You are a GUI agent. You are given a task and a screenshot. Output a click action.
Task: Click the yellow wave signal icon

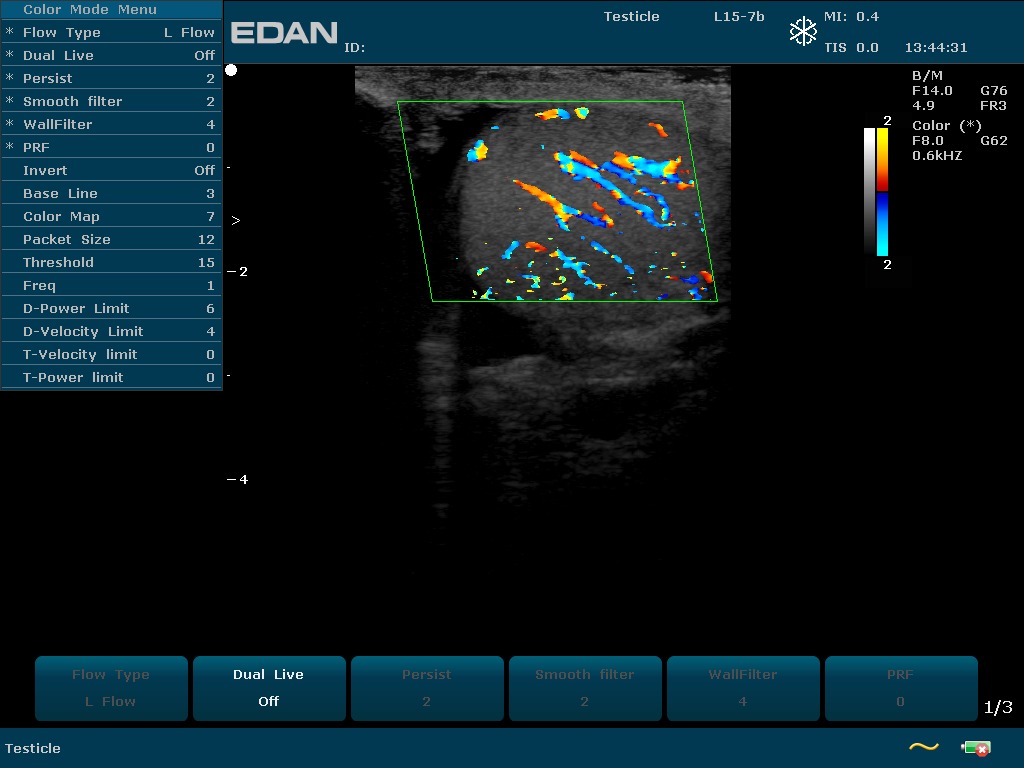tap(923, 747)
